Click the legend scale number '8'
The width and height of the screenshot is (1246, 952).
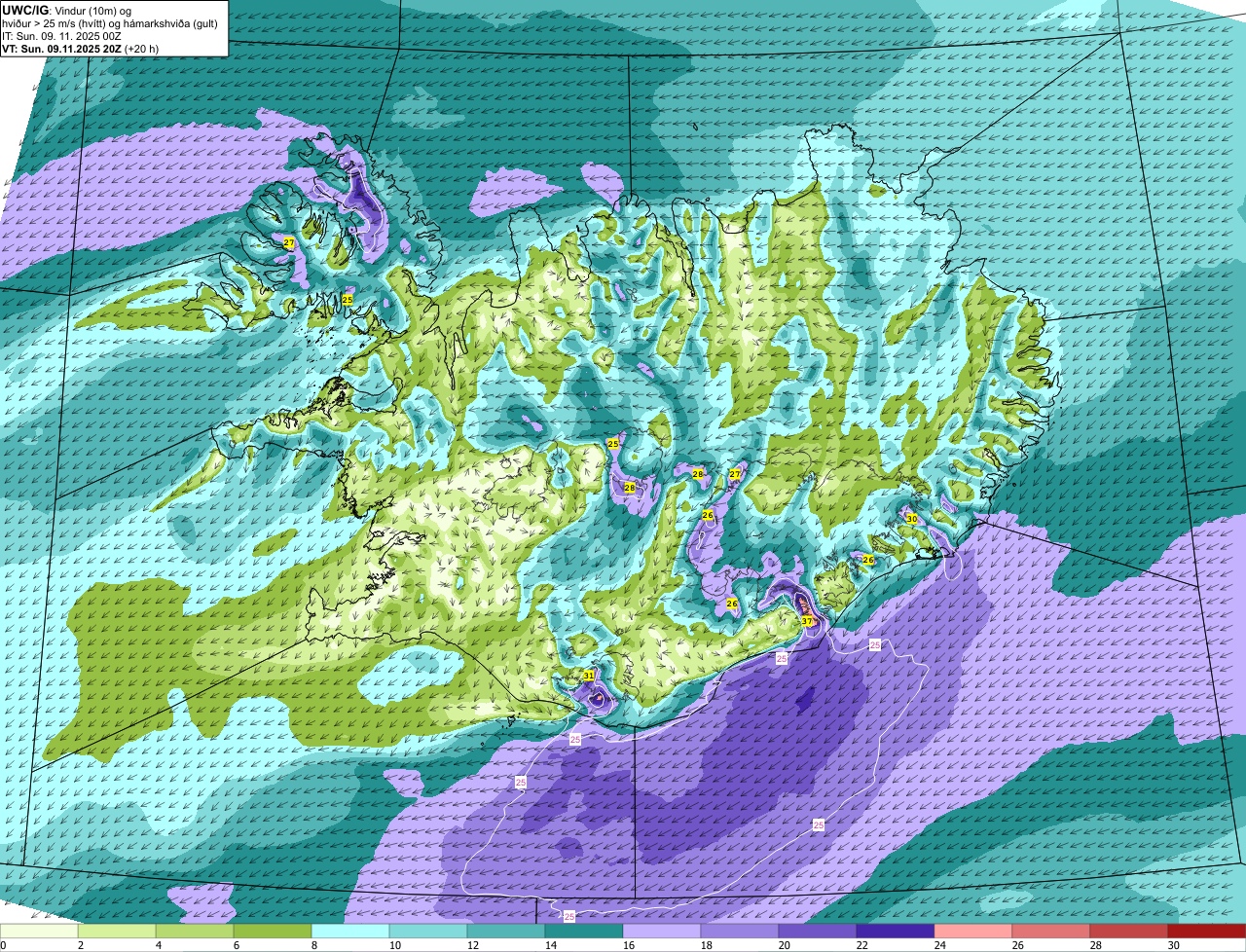click(313, 945)
